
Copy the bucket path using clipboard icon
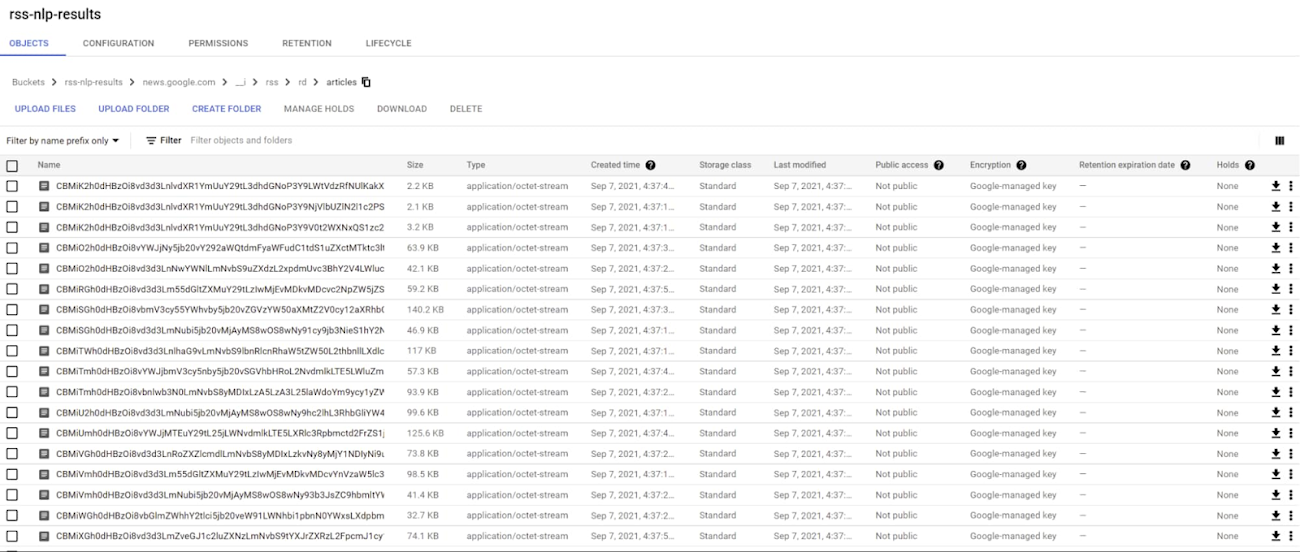tap(366, 82)
